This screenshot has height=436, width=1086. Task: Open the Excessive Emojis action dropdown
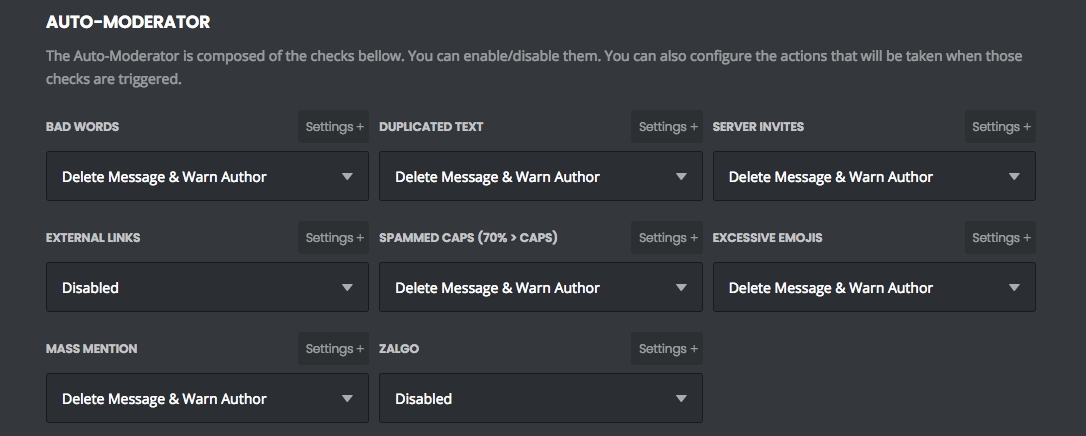pos(874,287)
